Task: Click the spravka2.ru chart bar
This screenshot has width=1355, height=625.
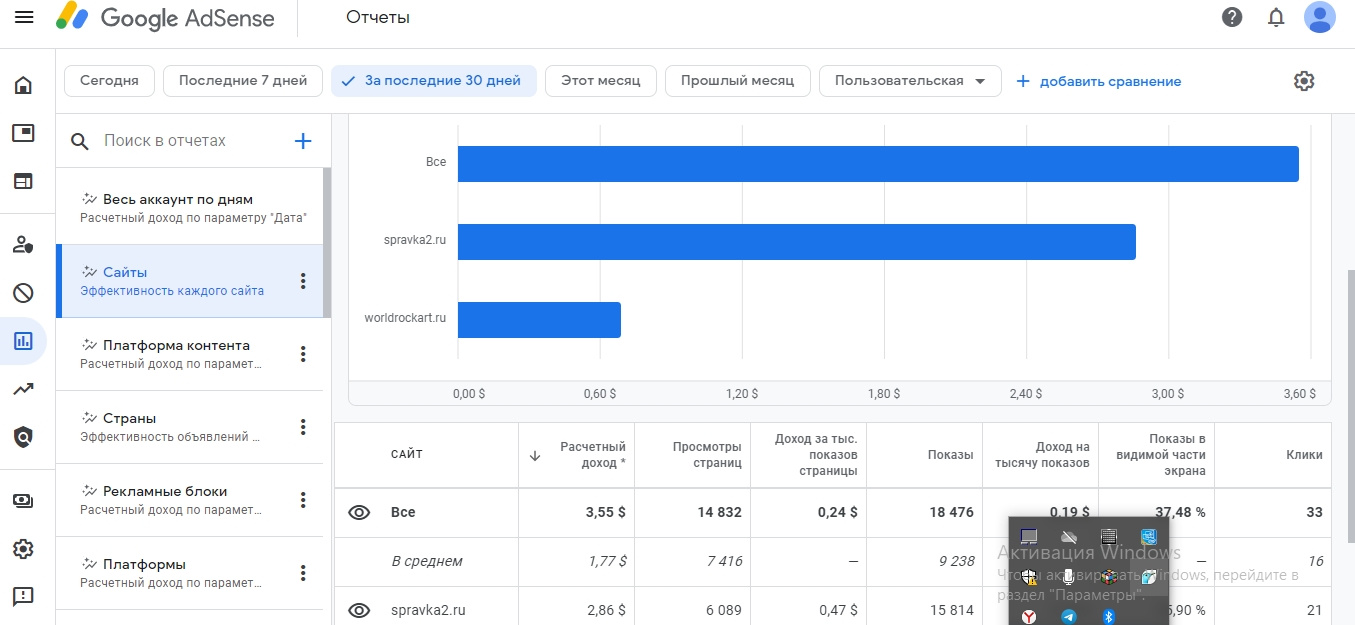Action: (796, 241)
